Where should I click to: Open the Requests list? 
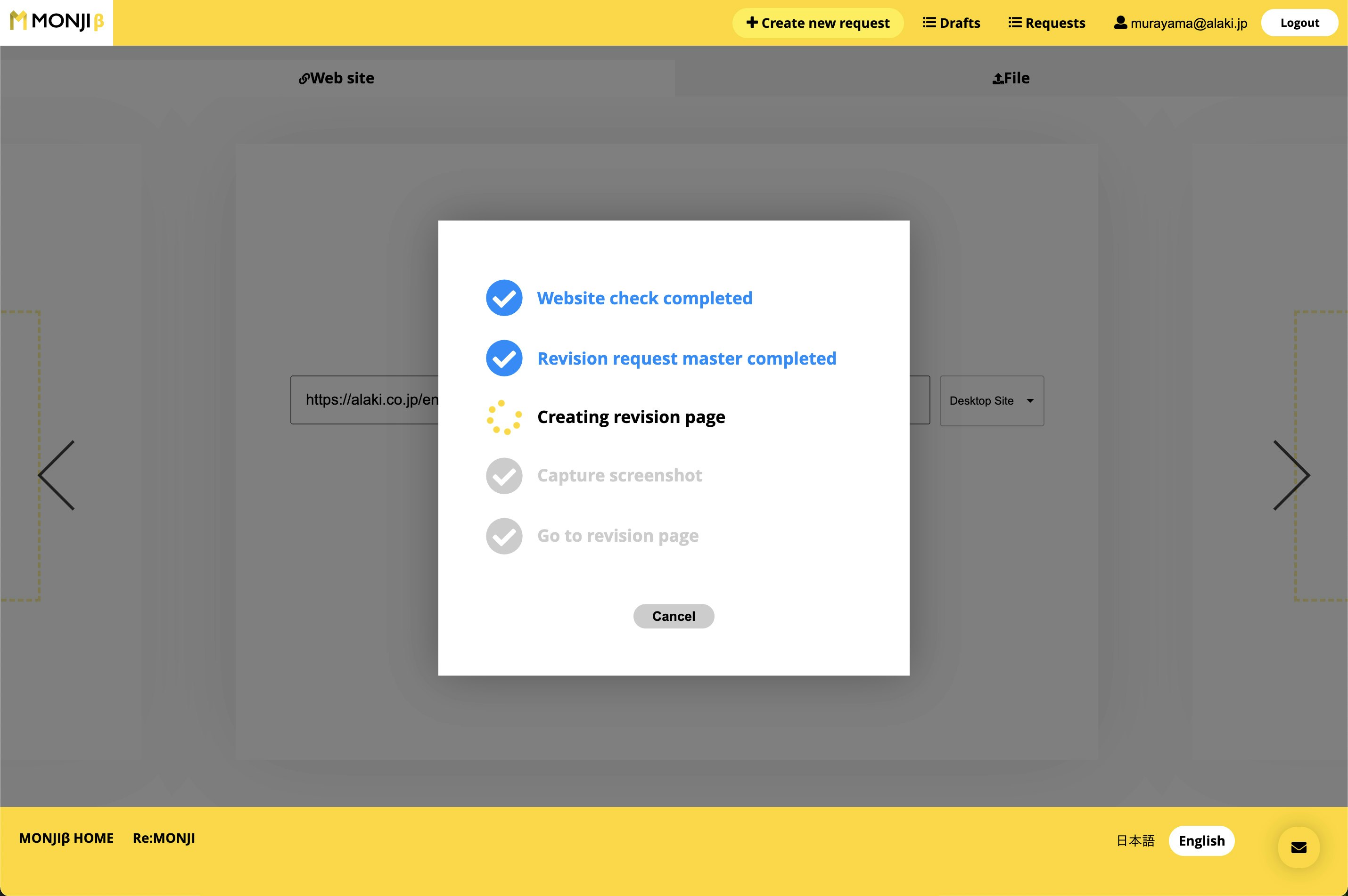coord(1047,23)
